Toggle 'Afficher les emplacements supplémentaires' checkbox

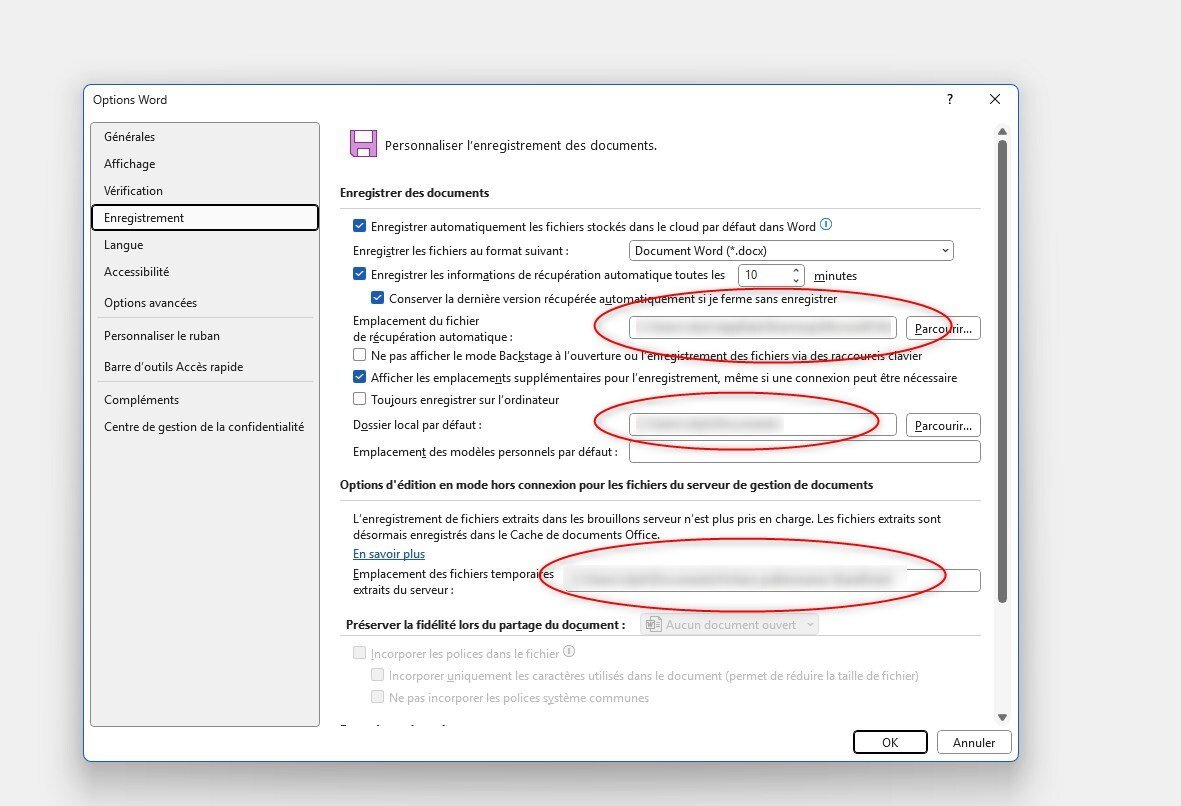pos(359,377)
